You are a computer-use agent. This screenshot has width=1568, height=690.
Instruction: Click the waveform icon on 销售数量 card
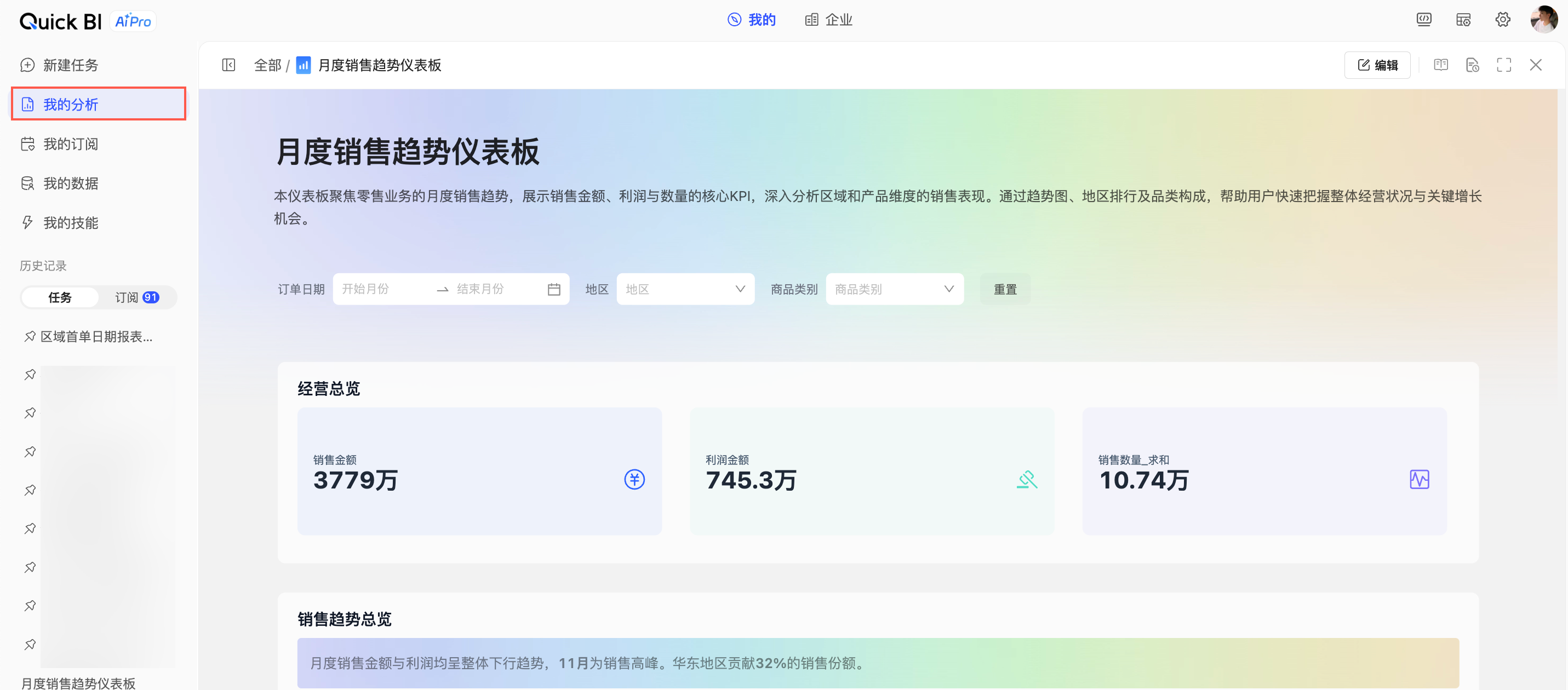pos(1420,480)
